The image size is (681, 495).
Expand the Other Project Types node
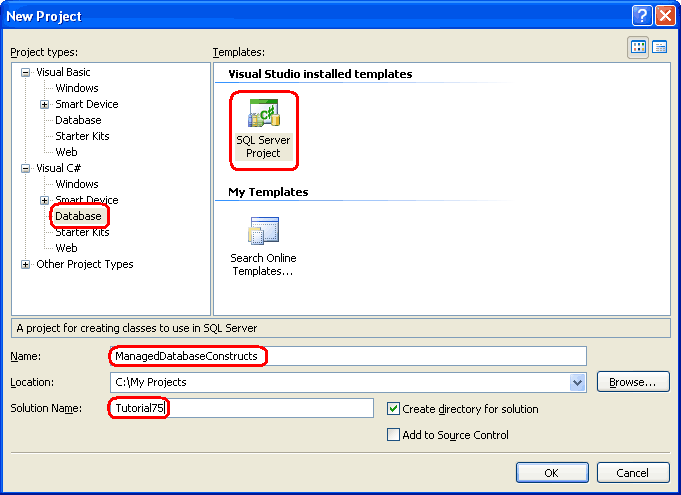[26, 265]
